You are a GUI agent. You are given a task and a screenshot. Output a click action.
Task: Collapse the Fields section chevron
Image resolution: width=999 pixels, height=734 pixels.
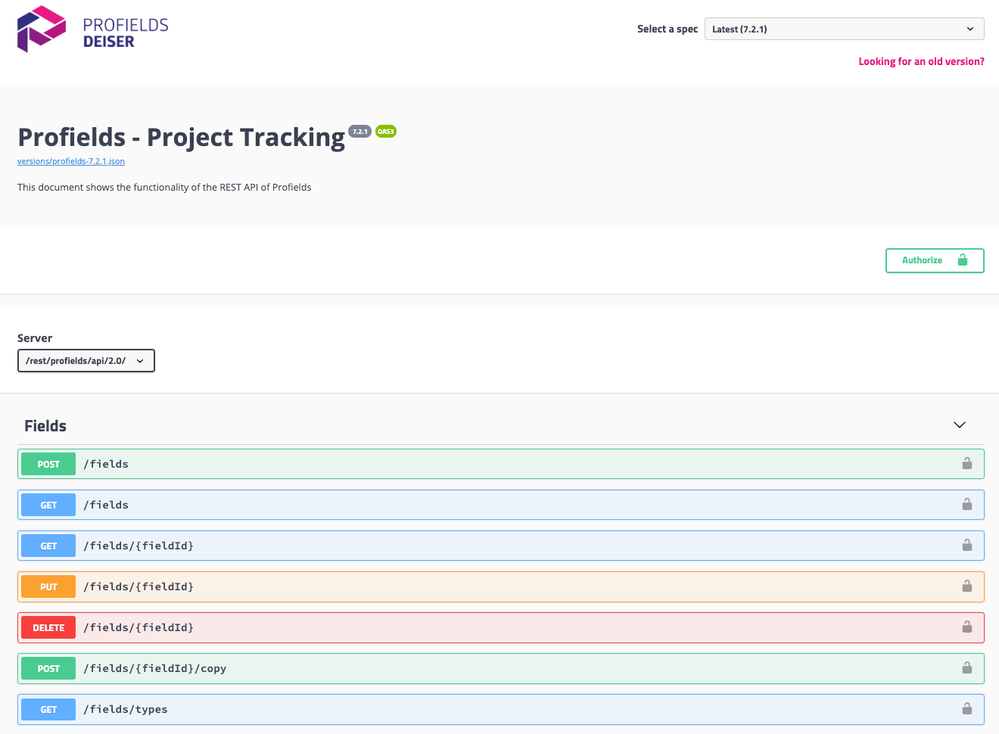pyautogui.click(x=959, y=425)
